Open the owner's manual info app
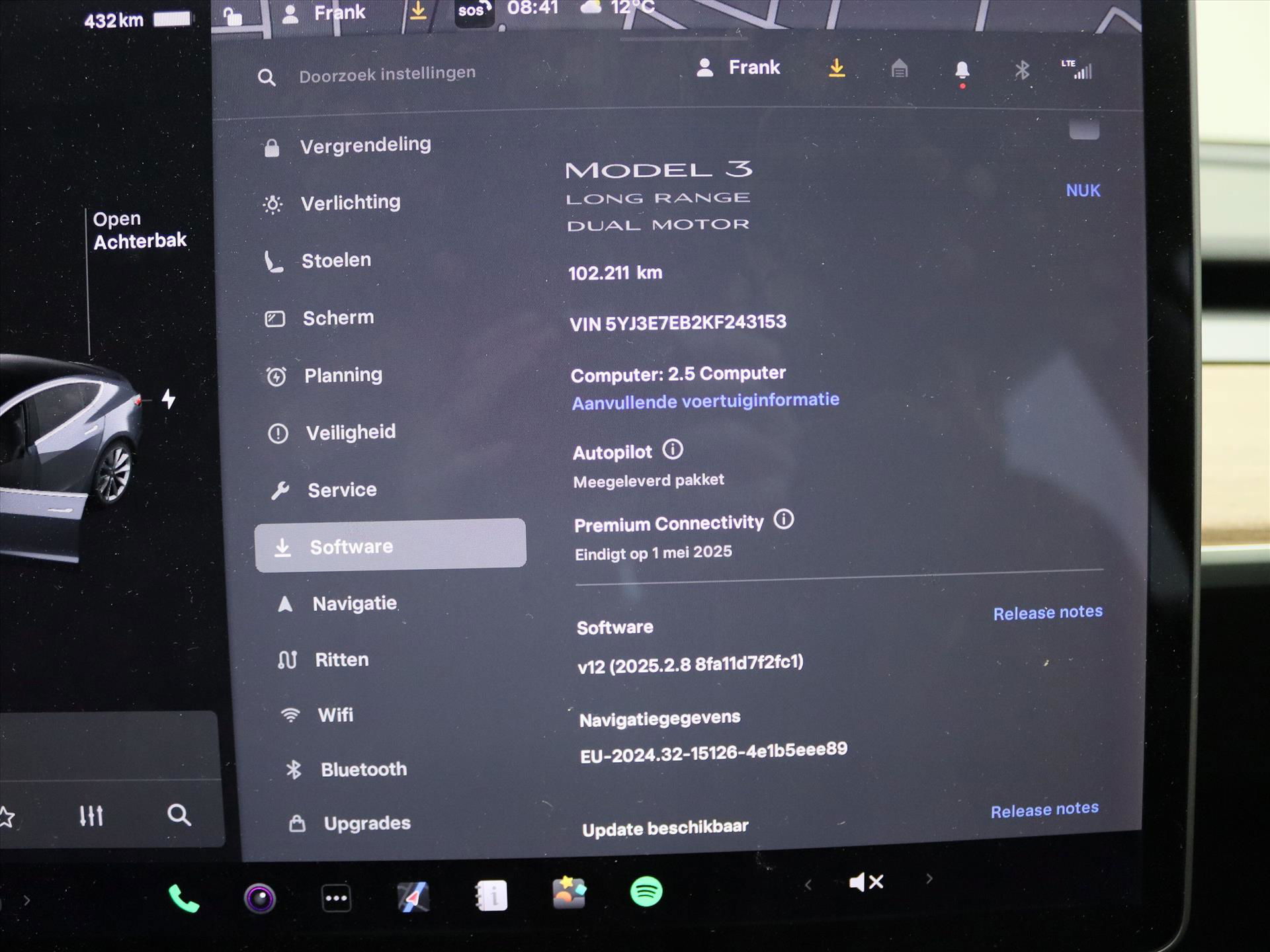This screenshot has width=1270, height=952. pyautogui.click(x=491, y=896)
